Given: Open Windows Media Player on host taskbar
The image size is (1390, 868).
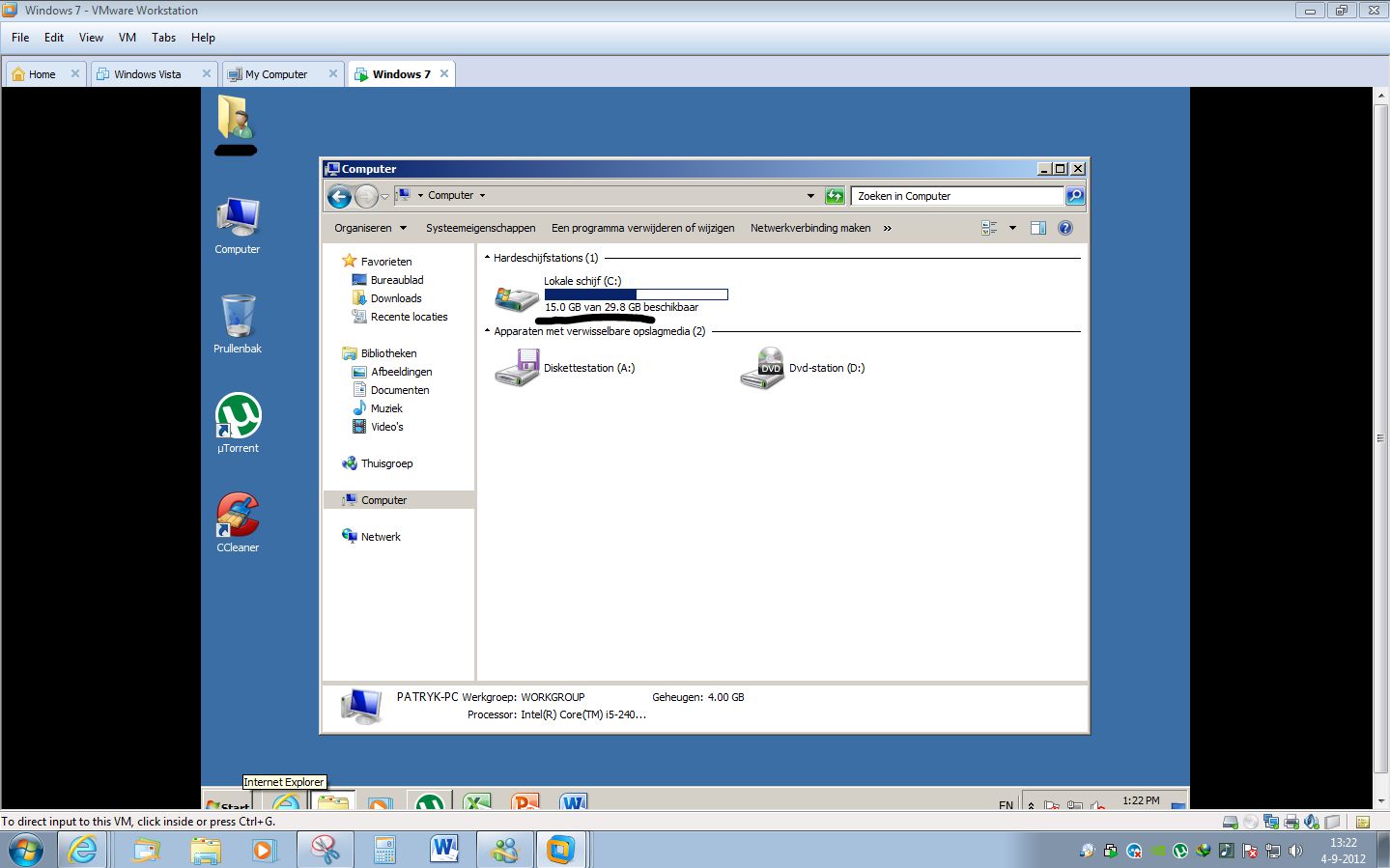Looking at the screenshot, I should tap(263, 850).
